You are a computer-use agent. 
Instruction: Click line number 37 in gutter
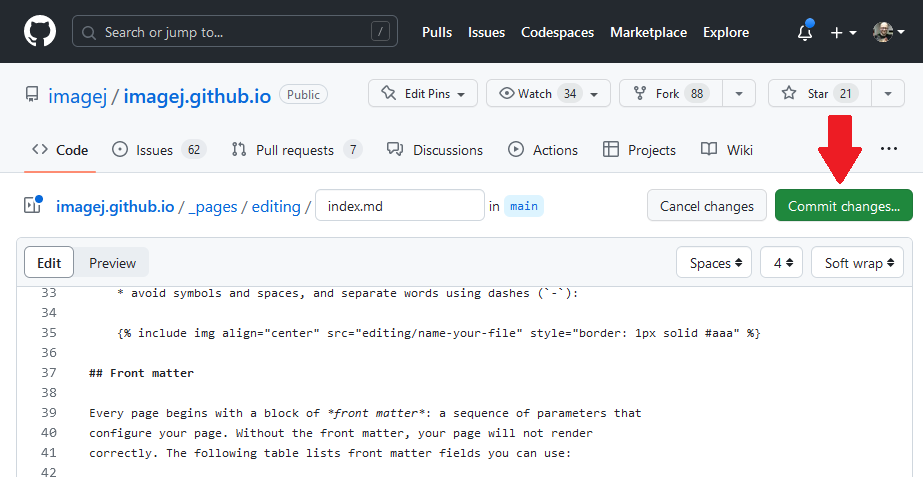[49, 373]
